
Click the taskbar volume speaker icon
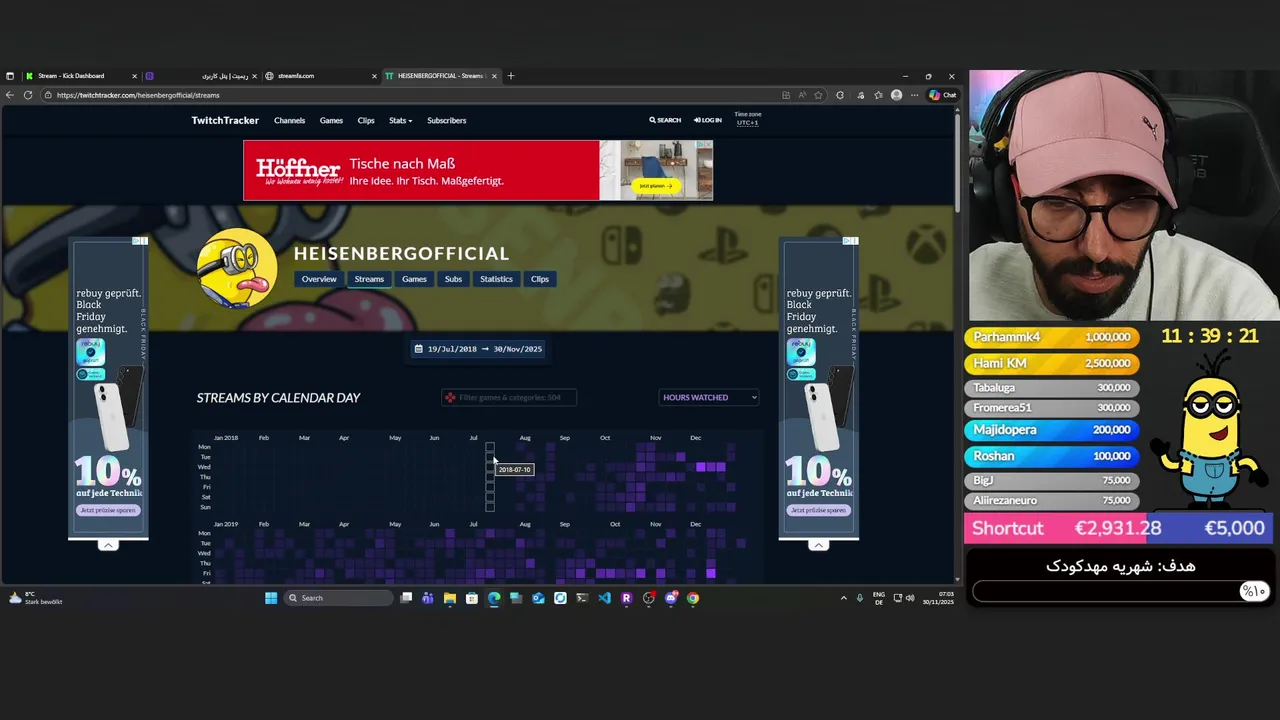pyautogui.click(x=910, y=598)
